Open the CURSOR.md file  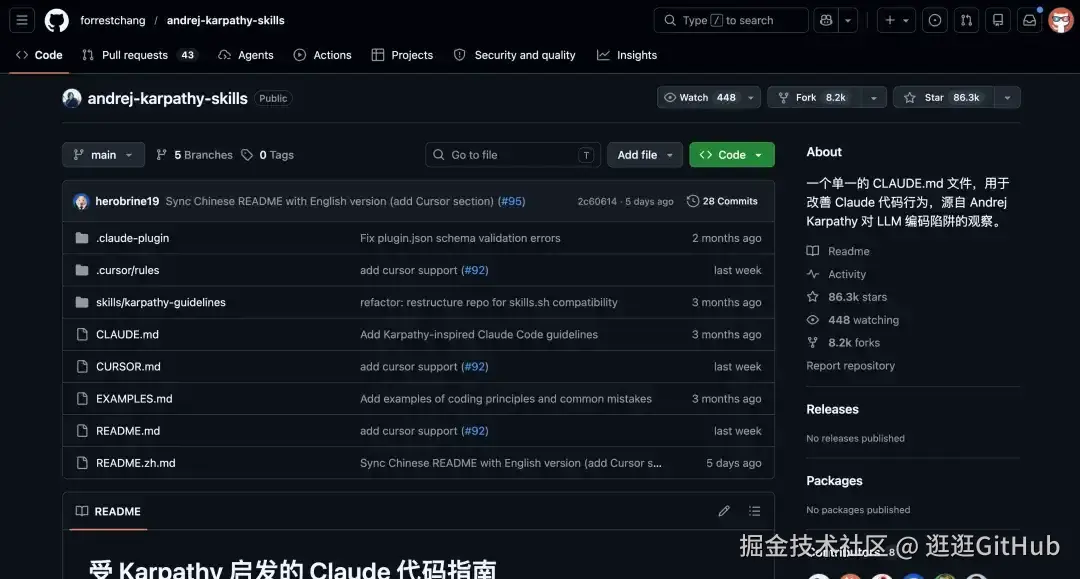(128, 366)
